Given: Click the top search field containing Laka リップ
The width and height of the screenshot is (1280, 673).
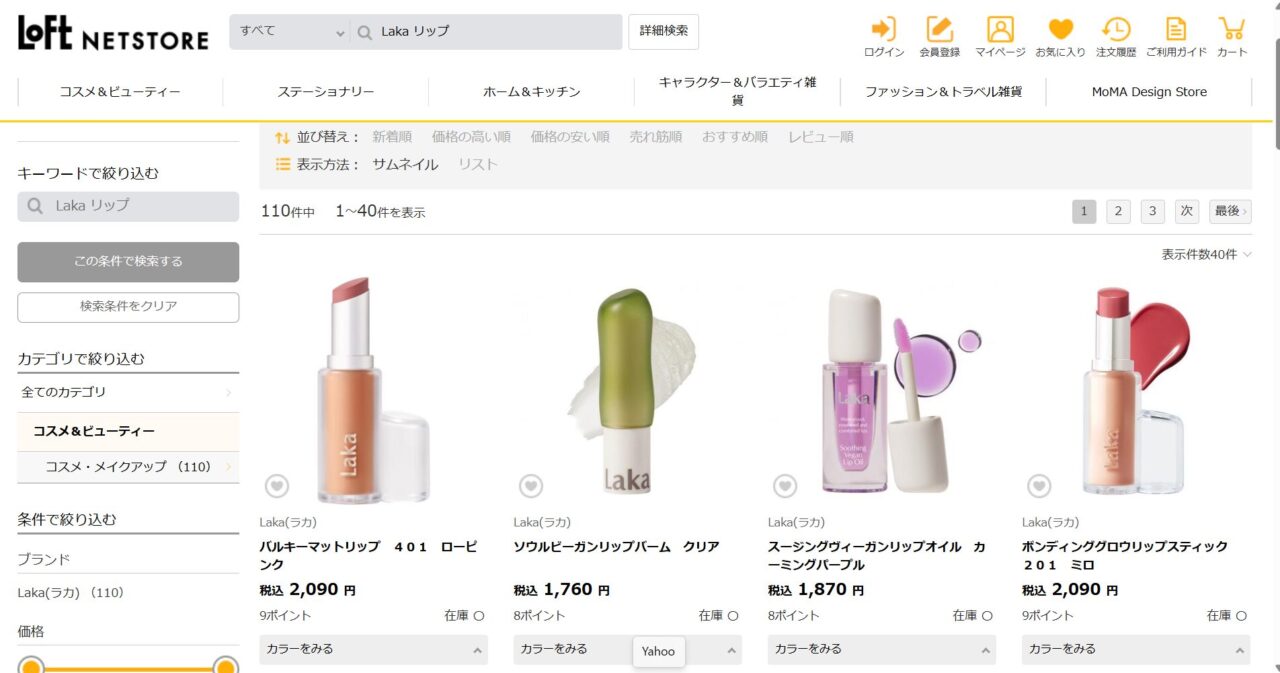Looking at the screenshot, I should 487,32.
